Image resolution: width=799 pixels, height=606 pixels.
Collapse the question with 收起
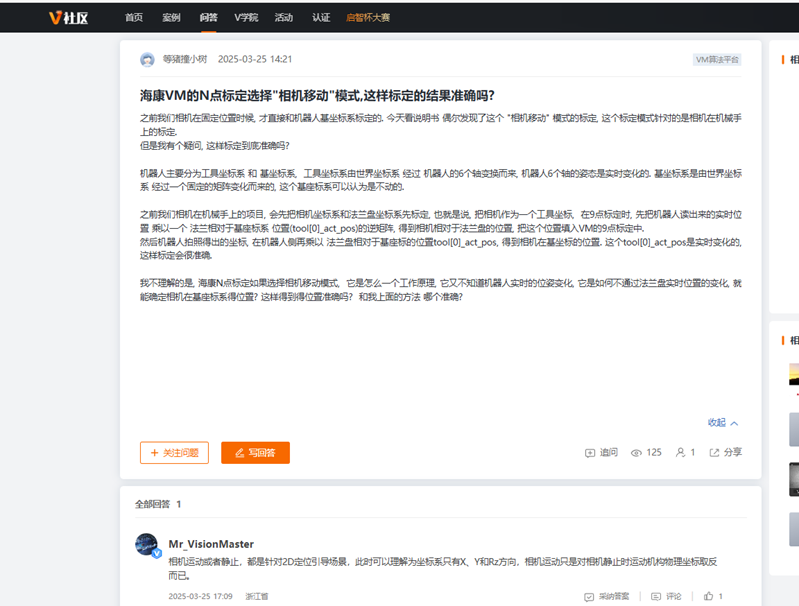click(723, 423)
